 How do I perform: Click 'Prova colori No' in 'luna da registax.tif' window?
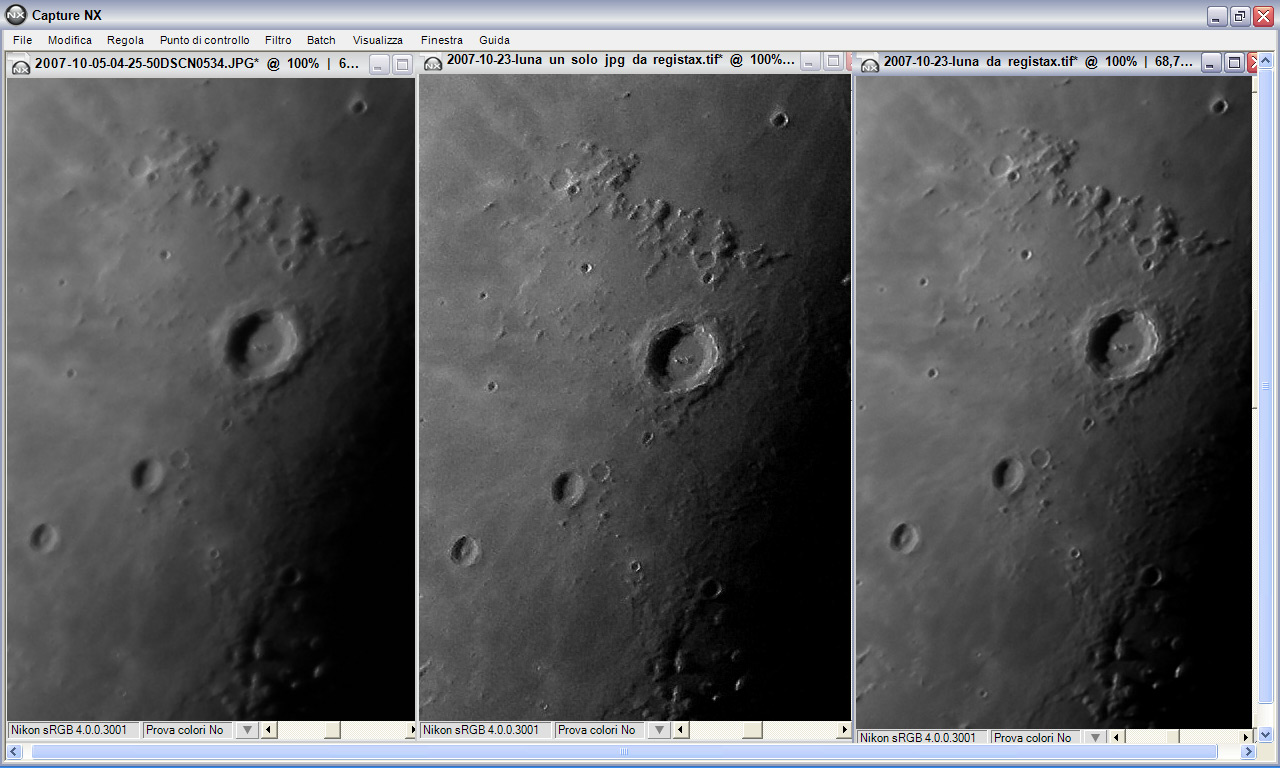(x=1035, y=737)
